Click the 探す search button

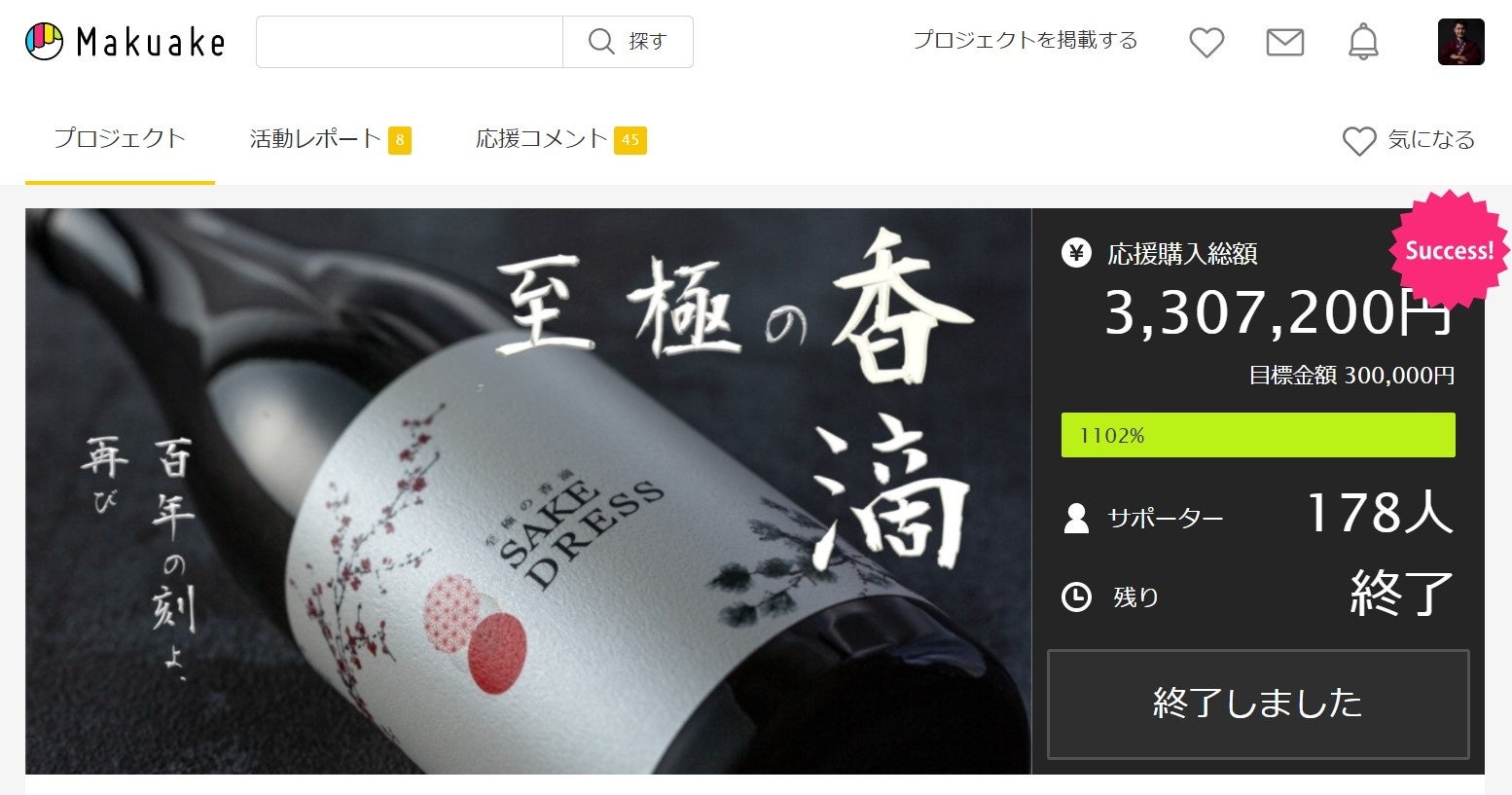(x=629, y=42)
